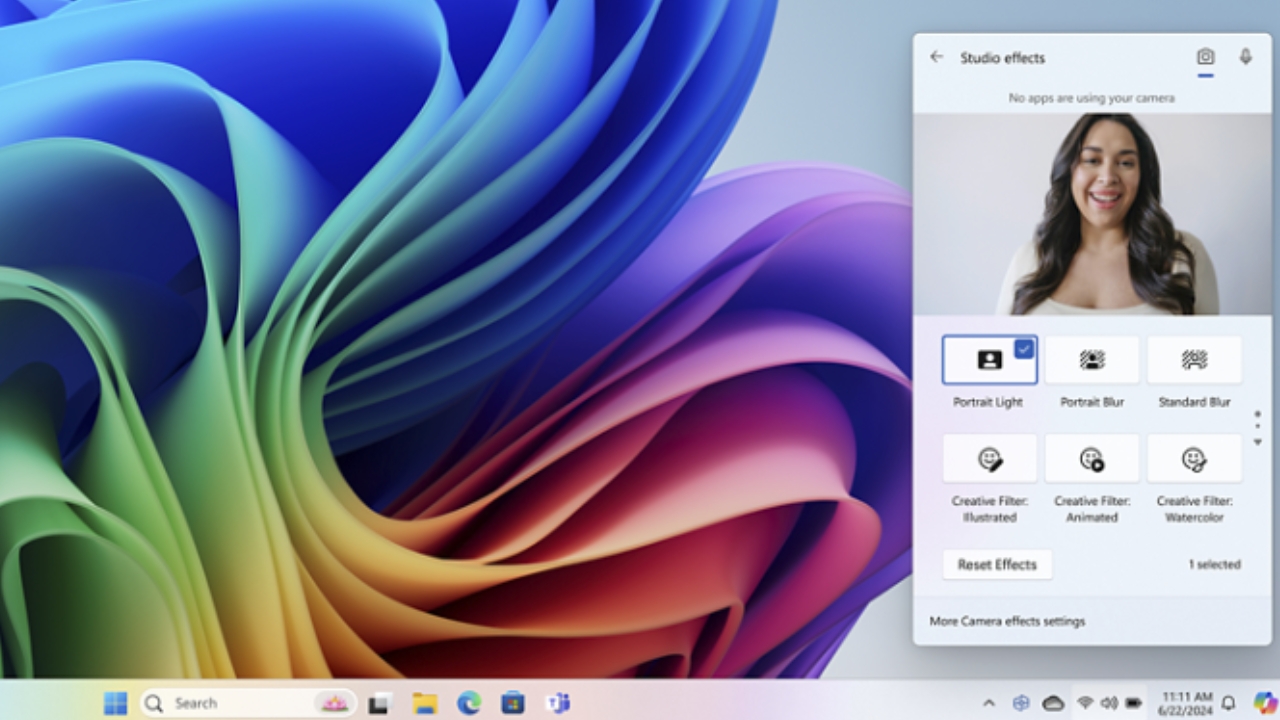Open the Windows Start menu

click(x=116, y=703)
